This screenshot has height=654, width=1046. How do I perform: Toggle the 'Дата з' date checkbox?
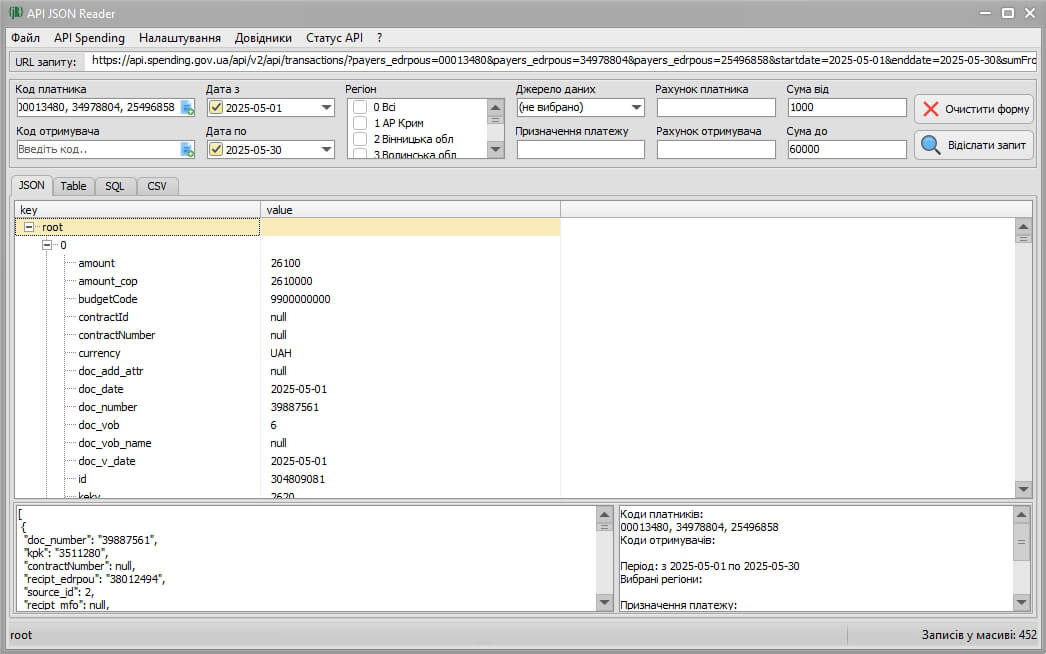point(216,108)
